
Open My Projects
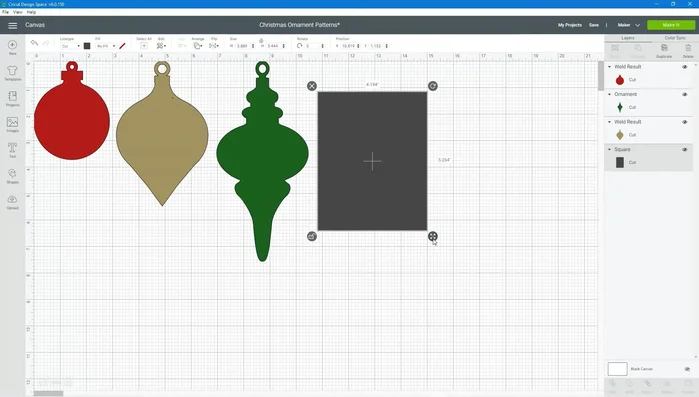(570, 25)
